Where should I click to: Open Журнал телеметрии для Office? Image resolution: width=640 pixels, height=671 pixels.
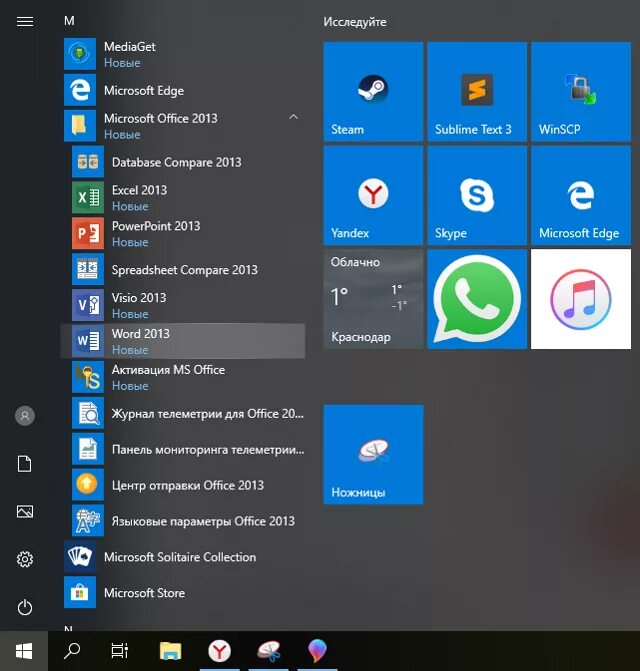184,413
